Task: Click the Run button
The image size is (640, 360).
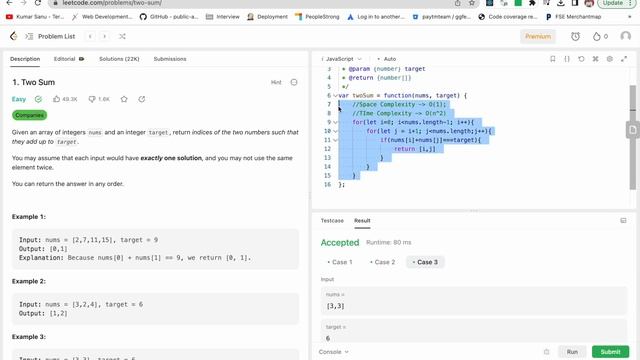Action: [572, 352]
